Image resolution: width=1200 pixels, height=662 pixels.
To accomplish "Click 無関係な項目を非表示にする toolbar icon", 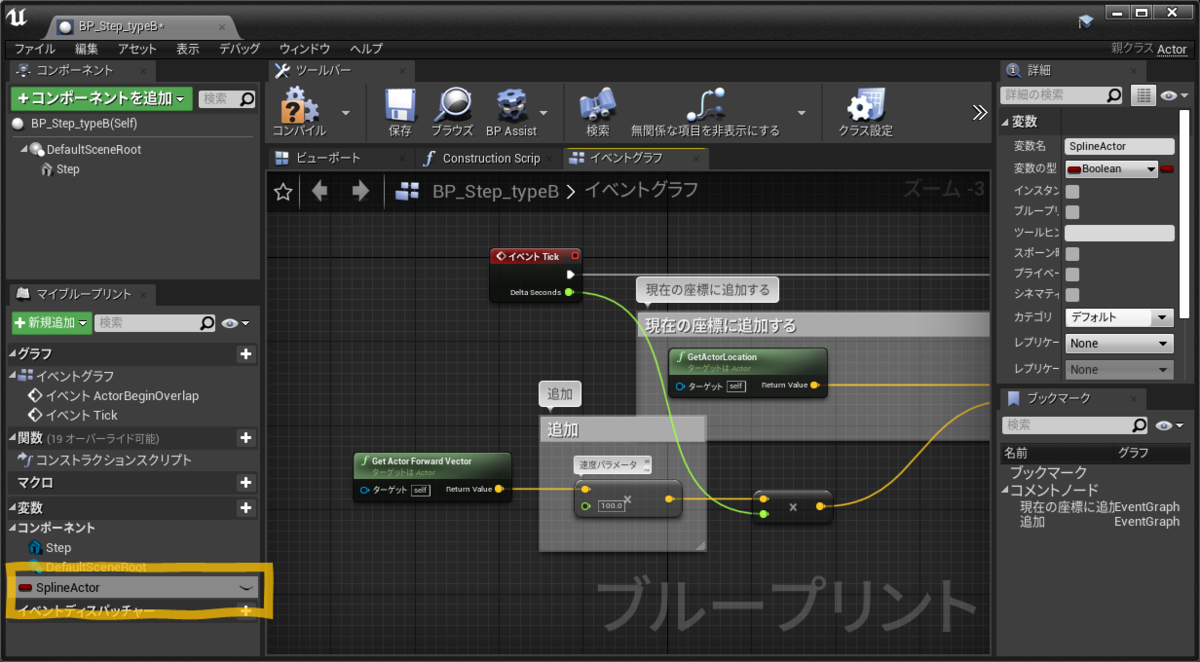I will tap(705, 112).
